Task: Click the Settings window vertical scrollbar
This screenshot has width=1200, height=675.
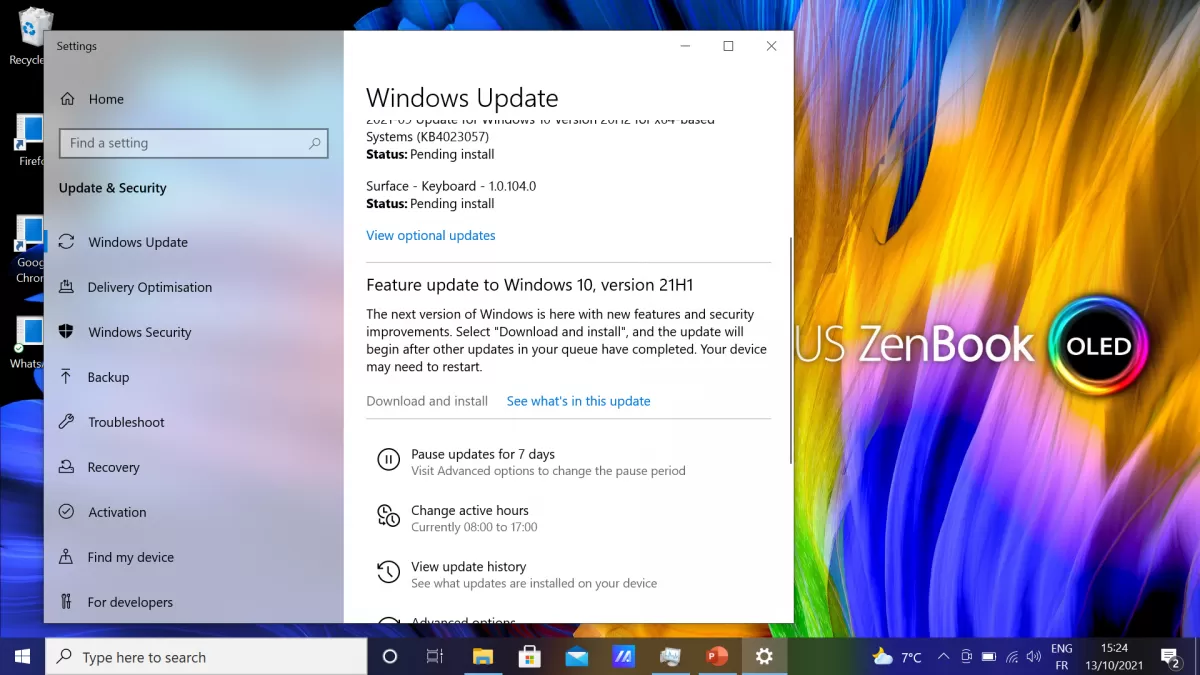Action: (791, 350)
